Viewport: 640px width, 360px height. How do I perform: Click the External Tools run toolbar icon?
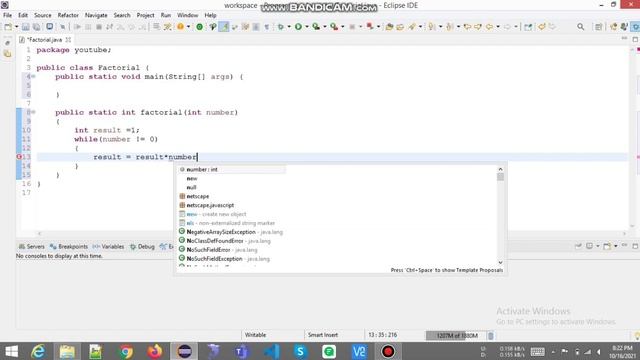334,27
